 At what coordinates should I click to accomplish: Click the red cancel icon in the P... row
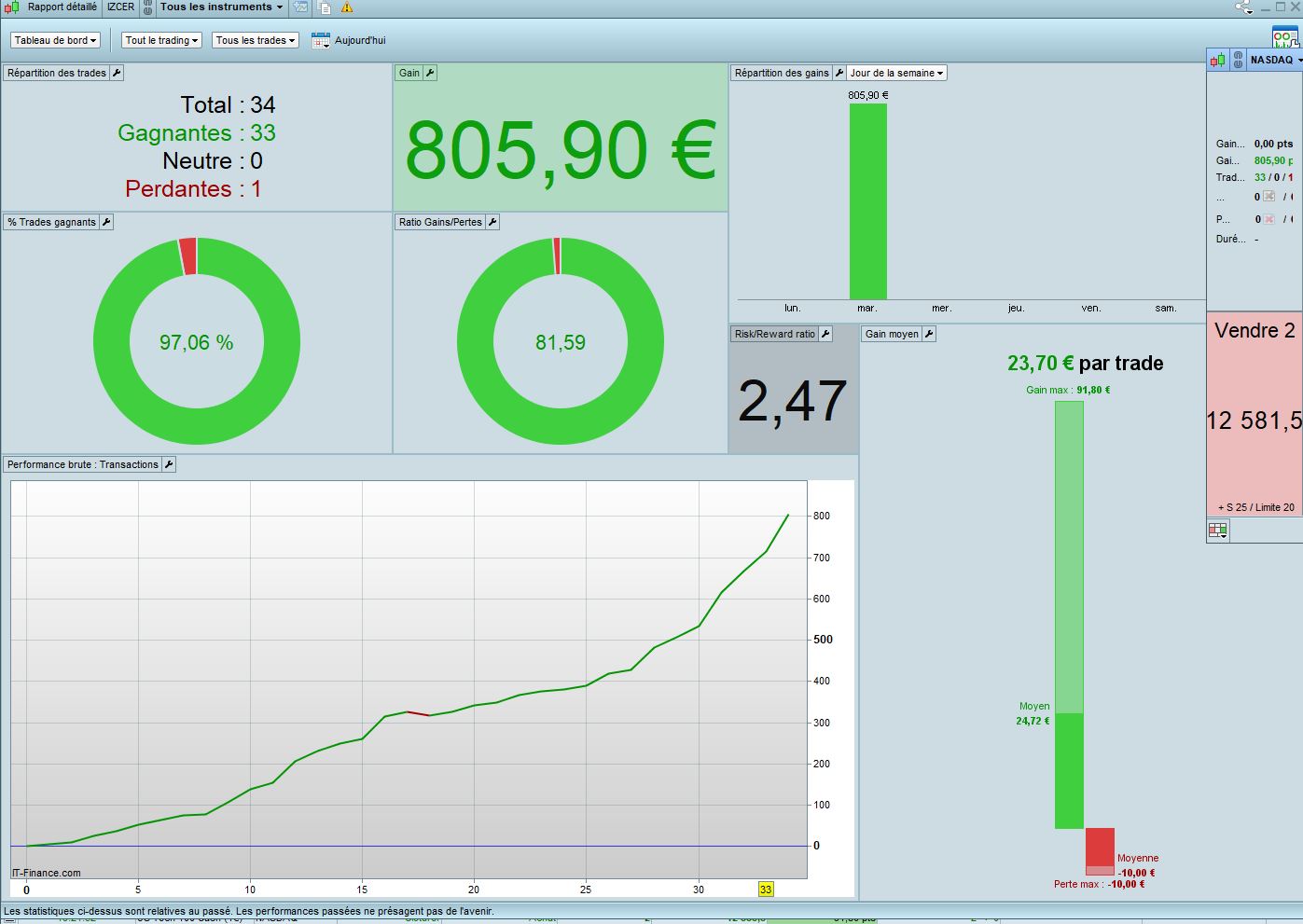pos(1268,219)
